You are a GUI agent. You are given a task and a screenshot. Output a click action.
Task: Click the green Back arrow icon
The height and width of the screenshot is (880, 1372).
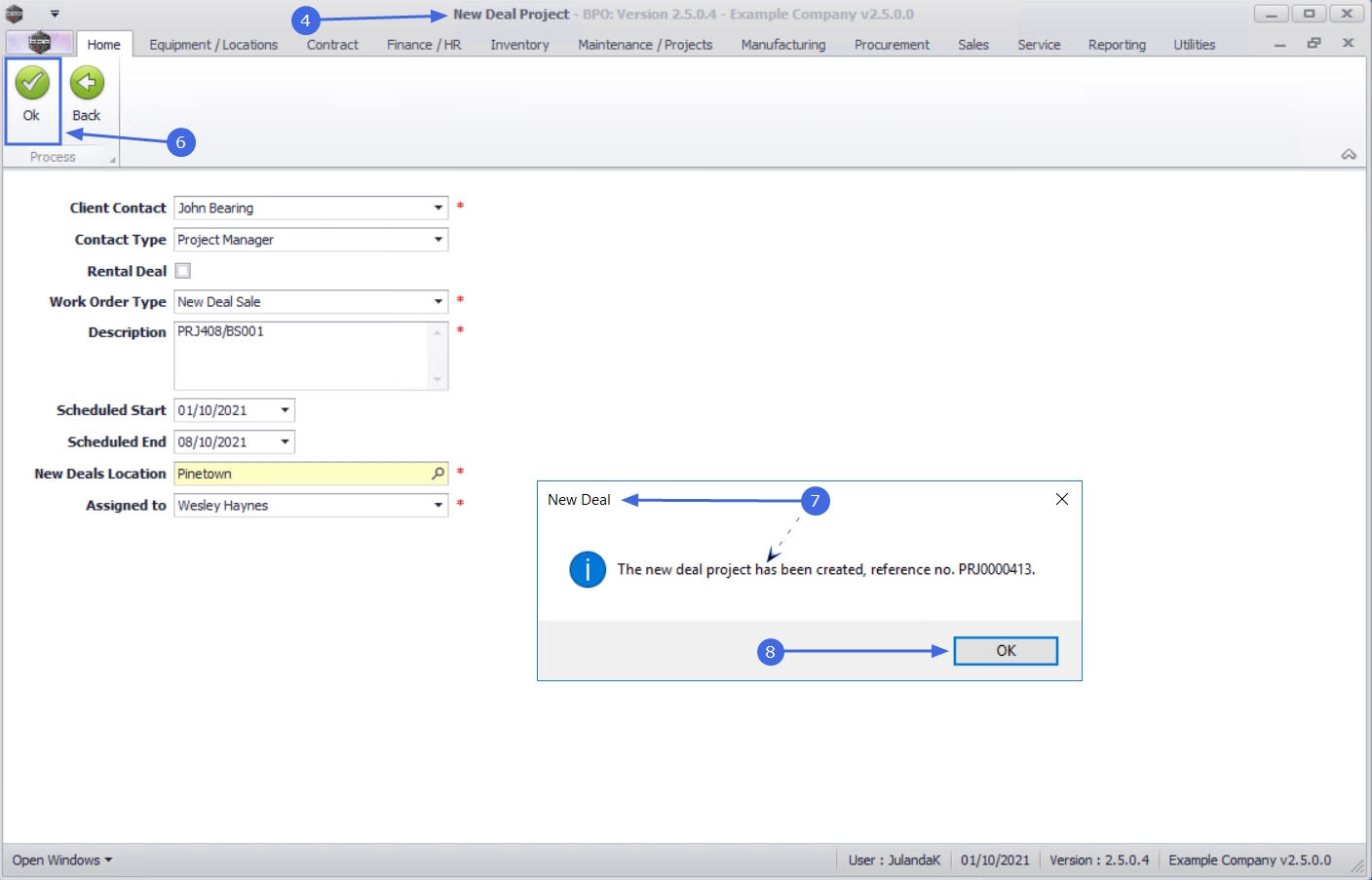(x=87, y=84)
